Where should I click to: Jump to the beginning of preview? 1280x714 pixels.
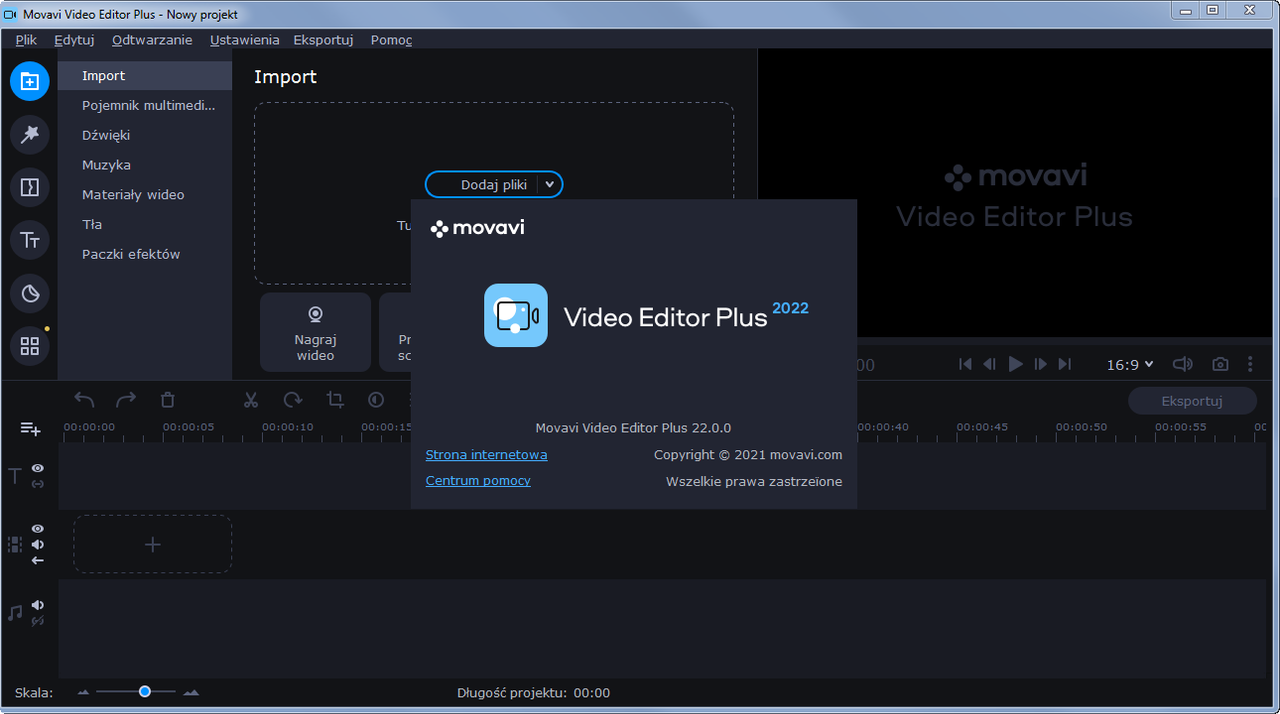965,365
